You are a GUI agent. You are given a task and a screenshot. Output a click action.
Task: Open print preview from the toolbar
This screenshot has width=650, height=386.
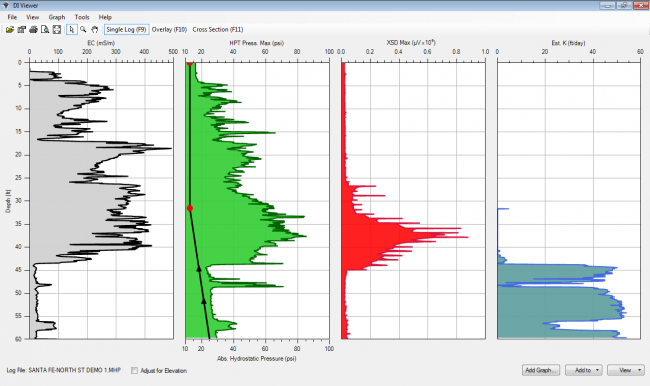click(45, 29)
